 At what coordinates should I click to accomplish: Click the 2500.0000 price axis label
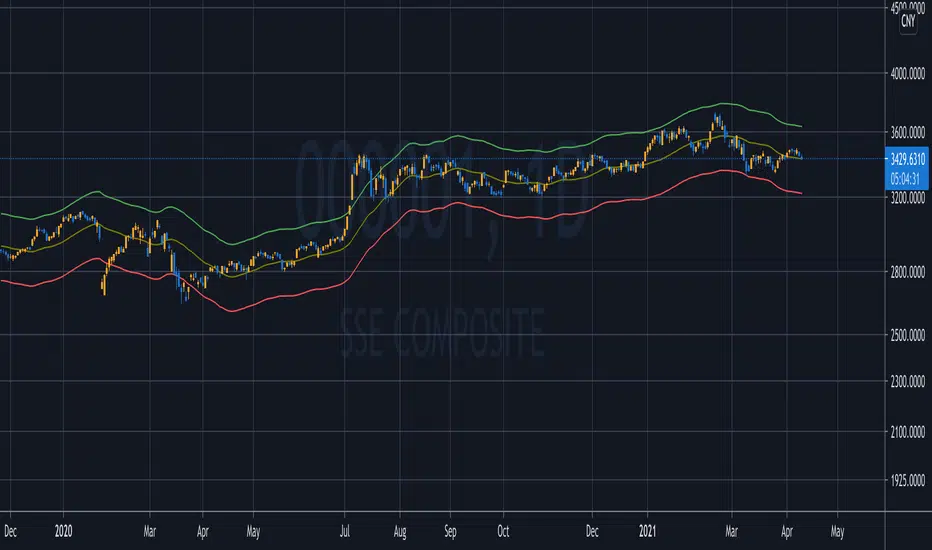click(x=908, y=335)
